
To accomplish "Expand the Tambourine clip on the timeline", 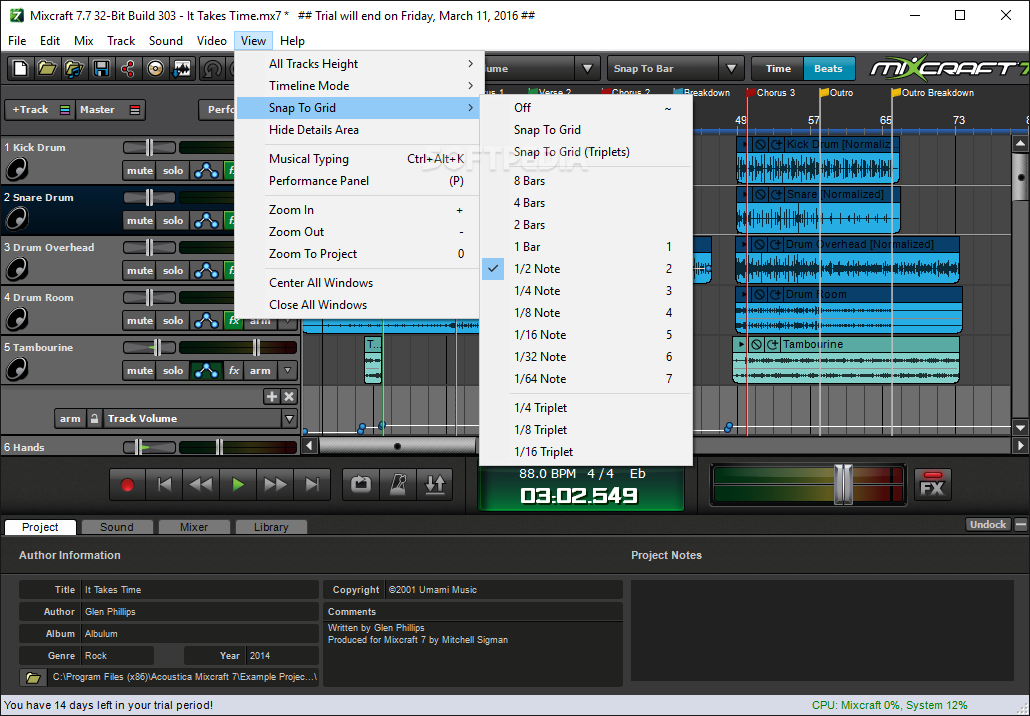I will click(x=742, y=344).
